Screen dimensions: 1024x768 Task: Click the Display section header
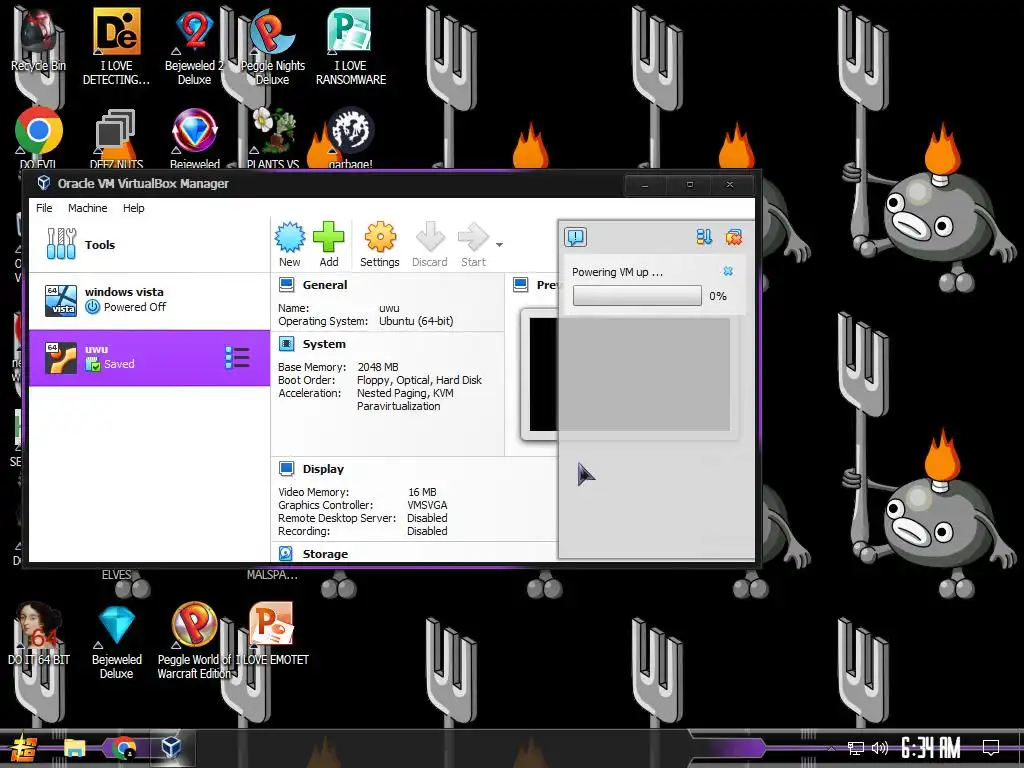(x=323, y=469)
